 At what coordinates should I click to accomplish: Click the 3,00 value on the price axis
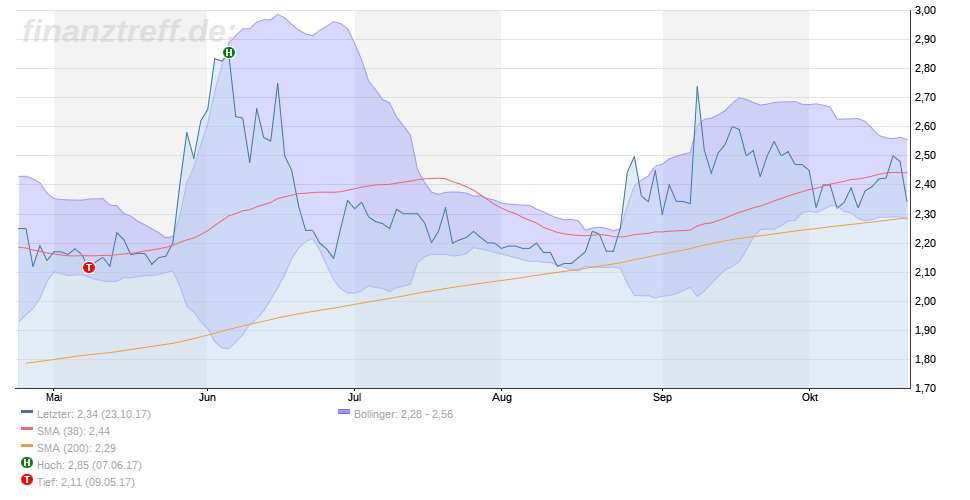pyautogui.click(x=925, y=10)
